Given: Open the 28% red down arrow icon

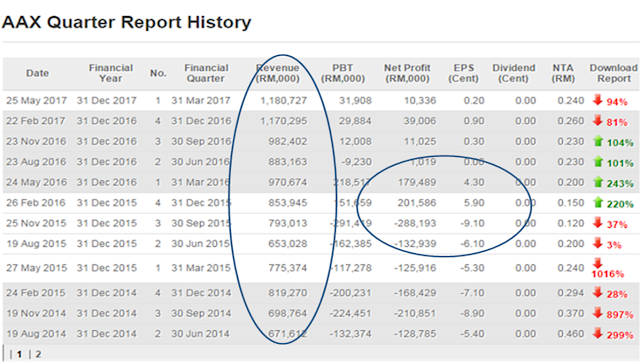Looking at the screenshot, I should click(x=598, y=292).
